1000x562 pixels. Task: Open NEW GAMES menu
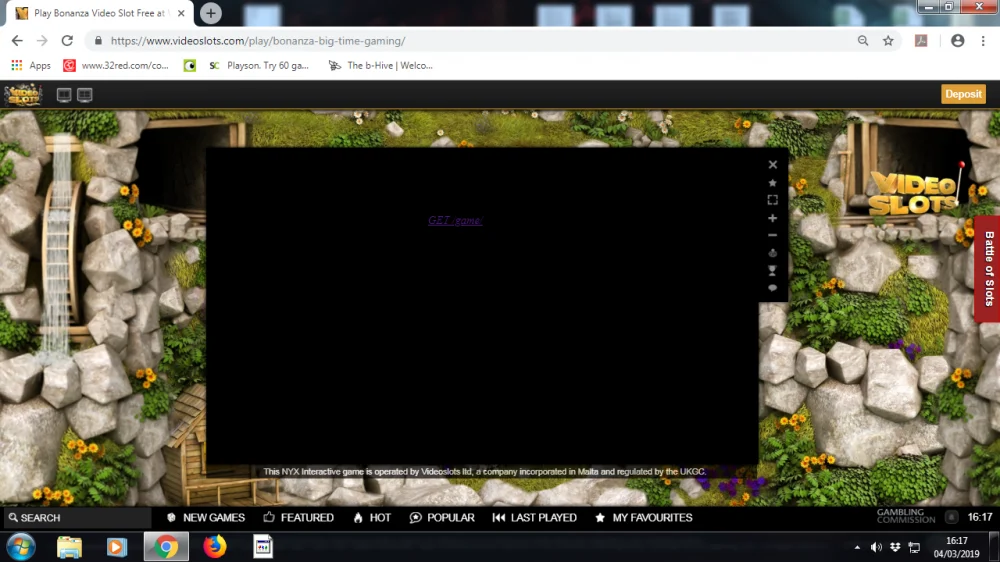pos(205,518)
